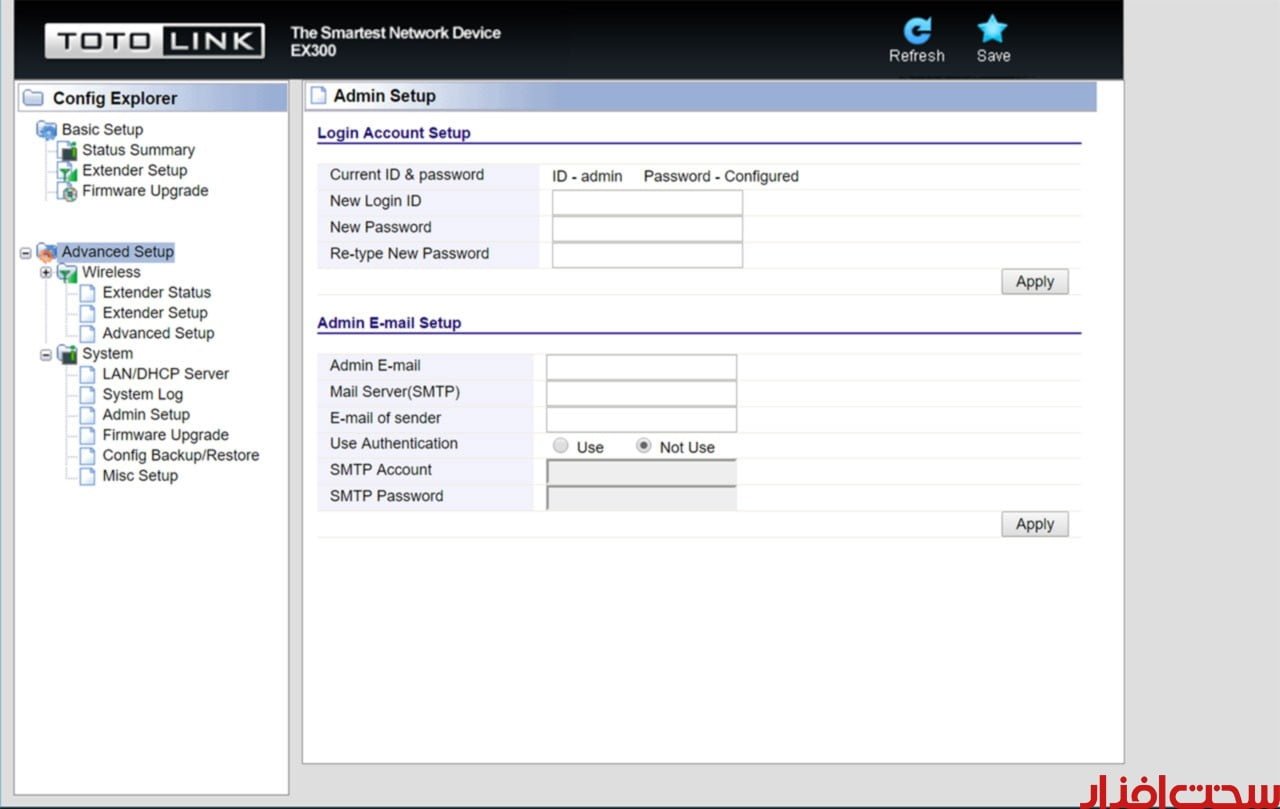
Task: Open Config Backup/Restore page
Action: 180,456
